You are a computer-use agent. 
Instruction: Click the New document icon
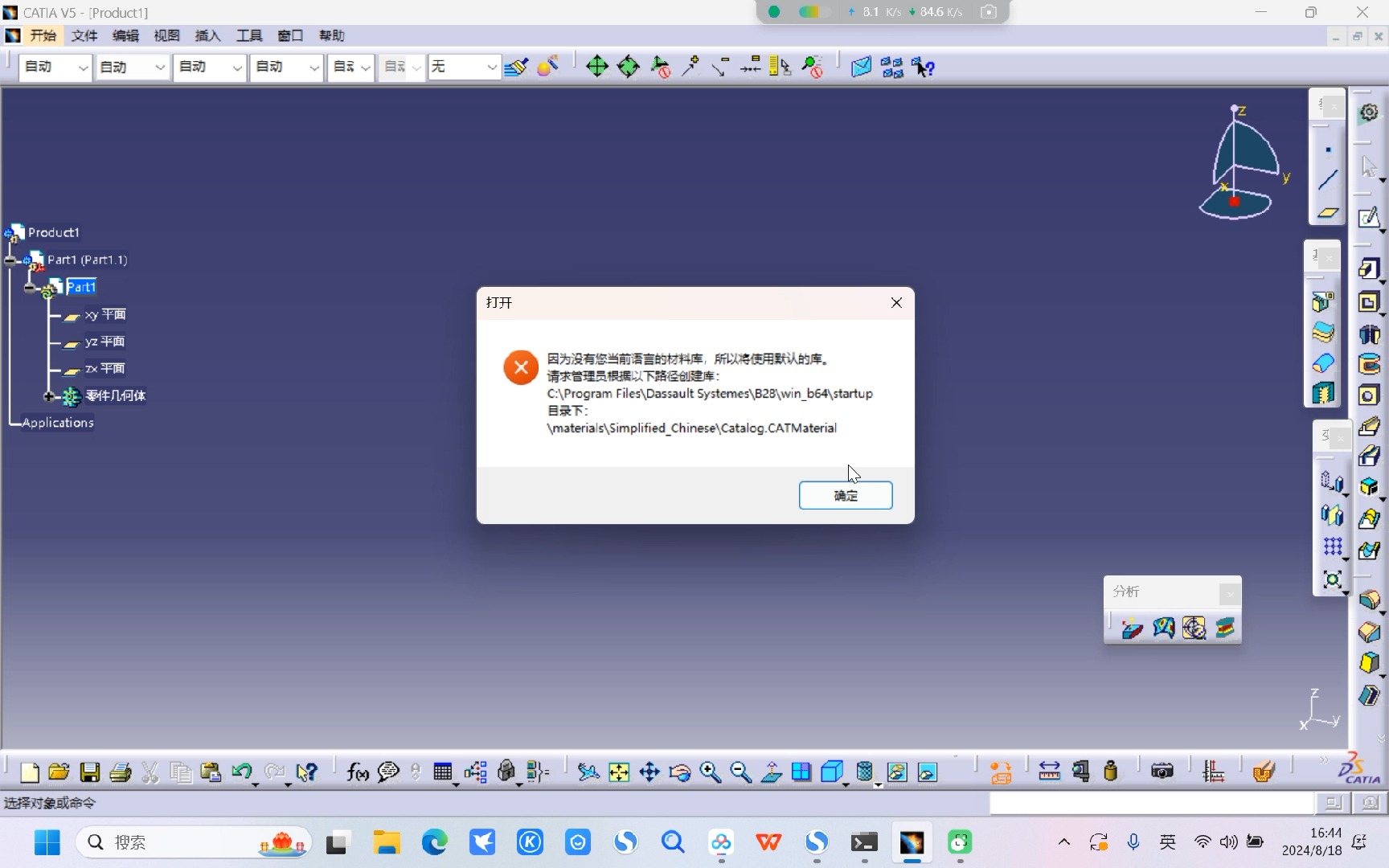29,772
